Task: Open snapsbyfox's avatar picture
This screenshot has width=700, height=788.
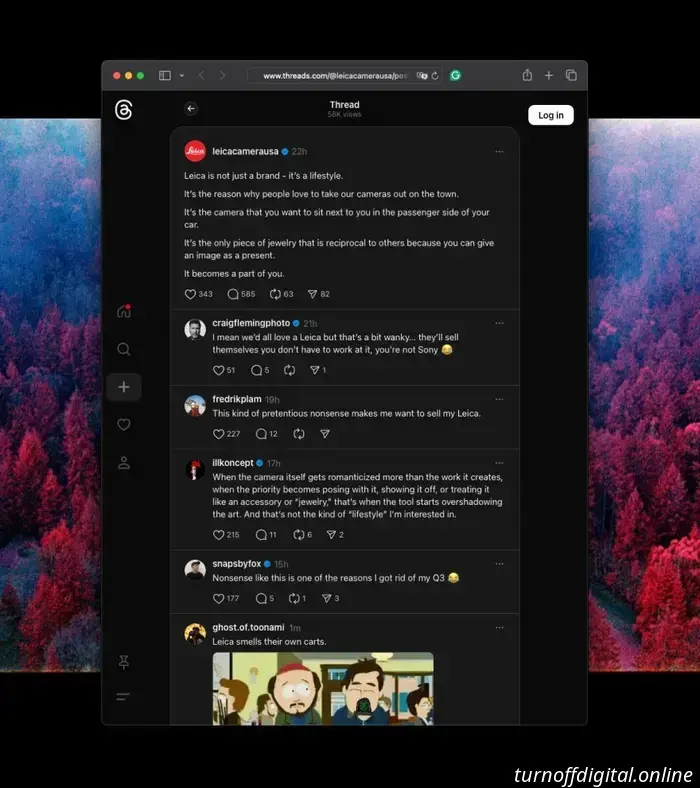Action: [195, 570]
